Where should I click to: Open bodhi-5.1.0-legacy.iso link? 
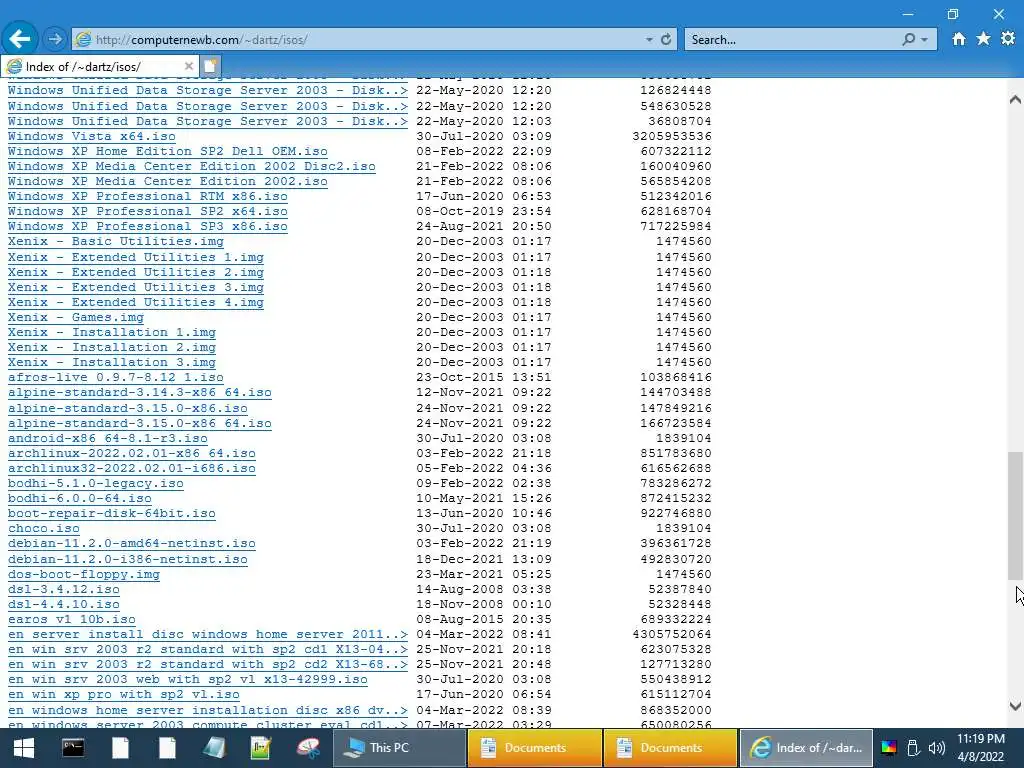tap(96, 483)
